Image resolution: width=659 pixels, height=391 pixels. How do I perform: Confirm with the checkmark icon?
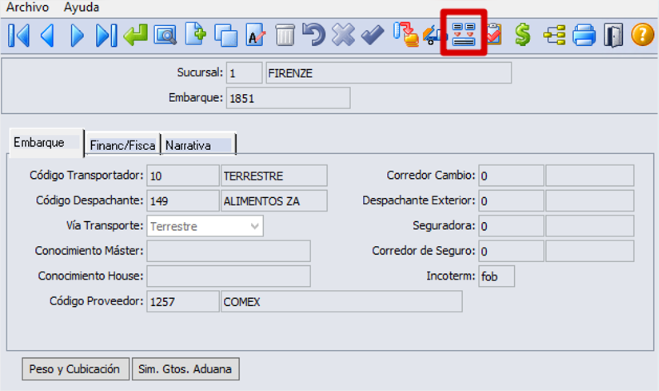(372, 35)
